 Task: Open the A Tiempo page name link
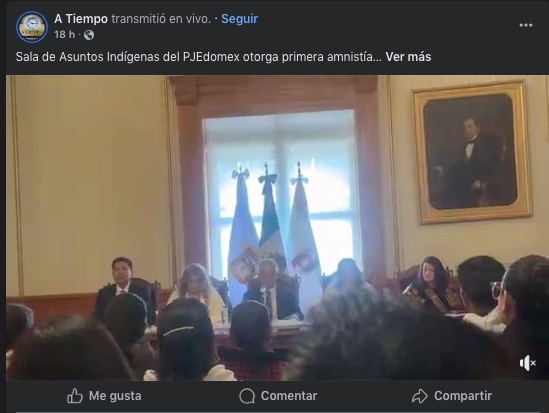(81, 19)
